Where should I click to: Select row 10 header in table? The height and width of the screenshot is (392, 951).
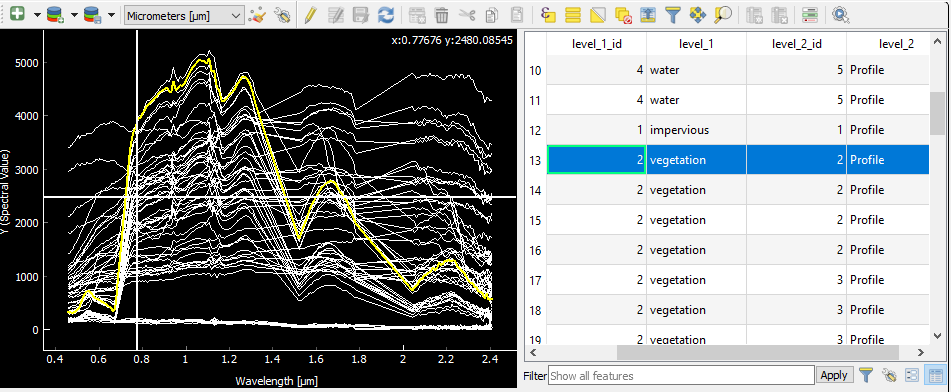point(535,70)
